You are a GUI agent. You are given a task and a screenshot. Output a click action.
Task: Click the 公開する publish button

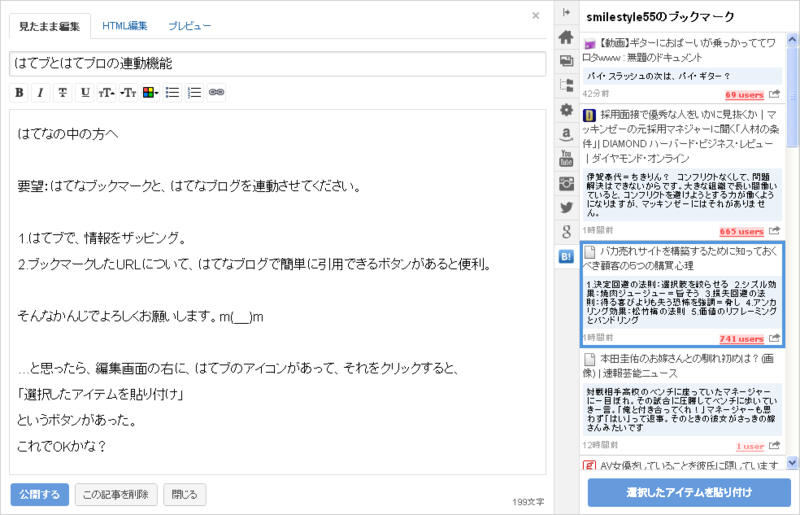coord(40,495)
